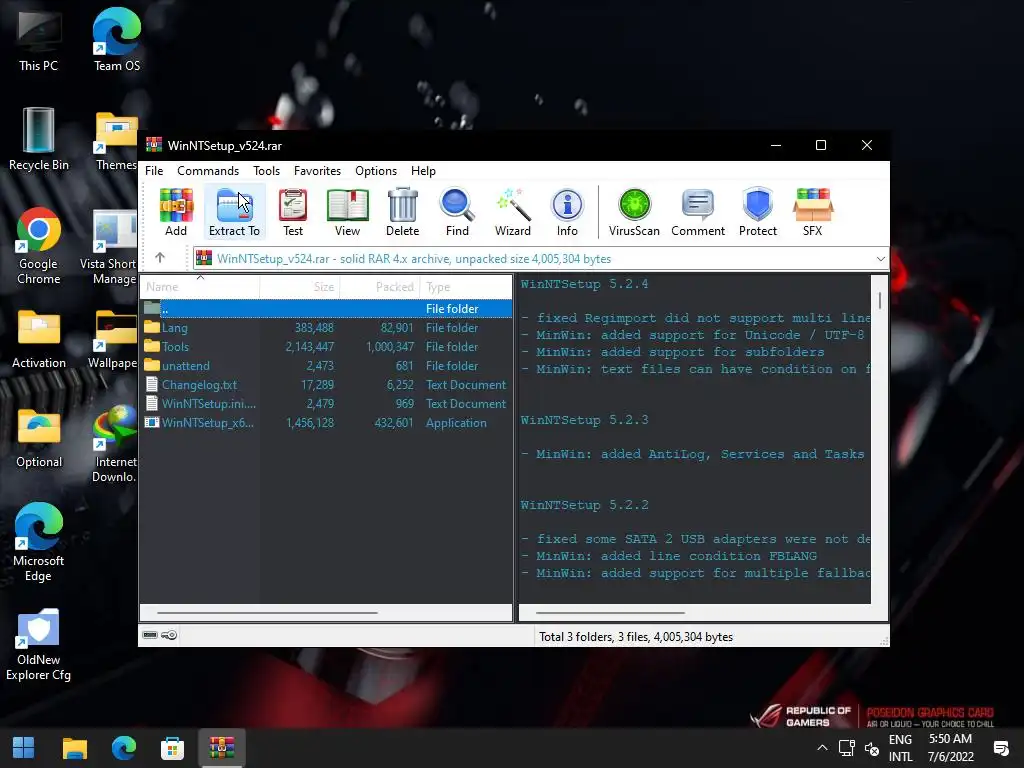Click the key password icon in status bar
The width and height of the screenshot is (1024, 768).
169,635
